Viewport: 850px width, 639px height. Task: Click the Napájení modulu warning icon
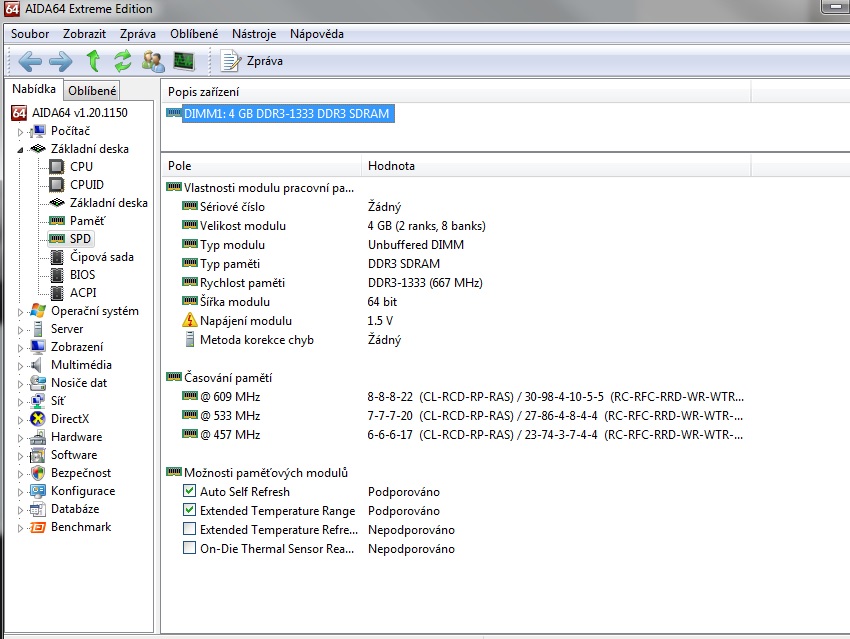190,320
